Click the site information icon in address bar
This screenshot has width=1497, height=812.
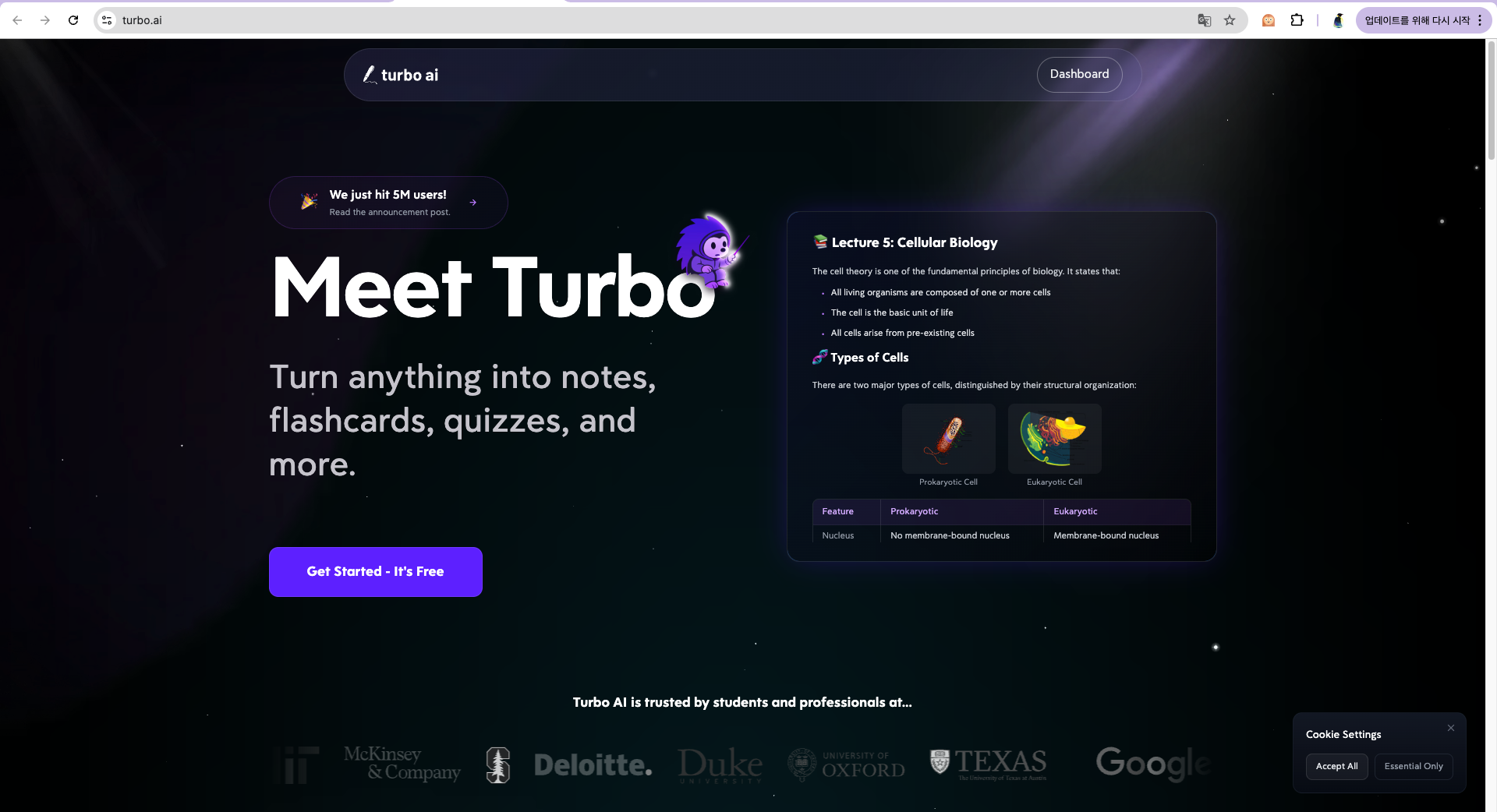pos(105,20)
